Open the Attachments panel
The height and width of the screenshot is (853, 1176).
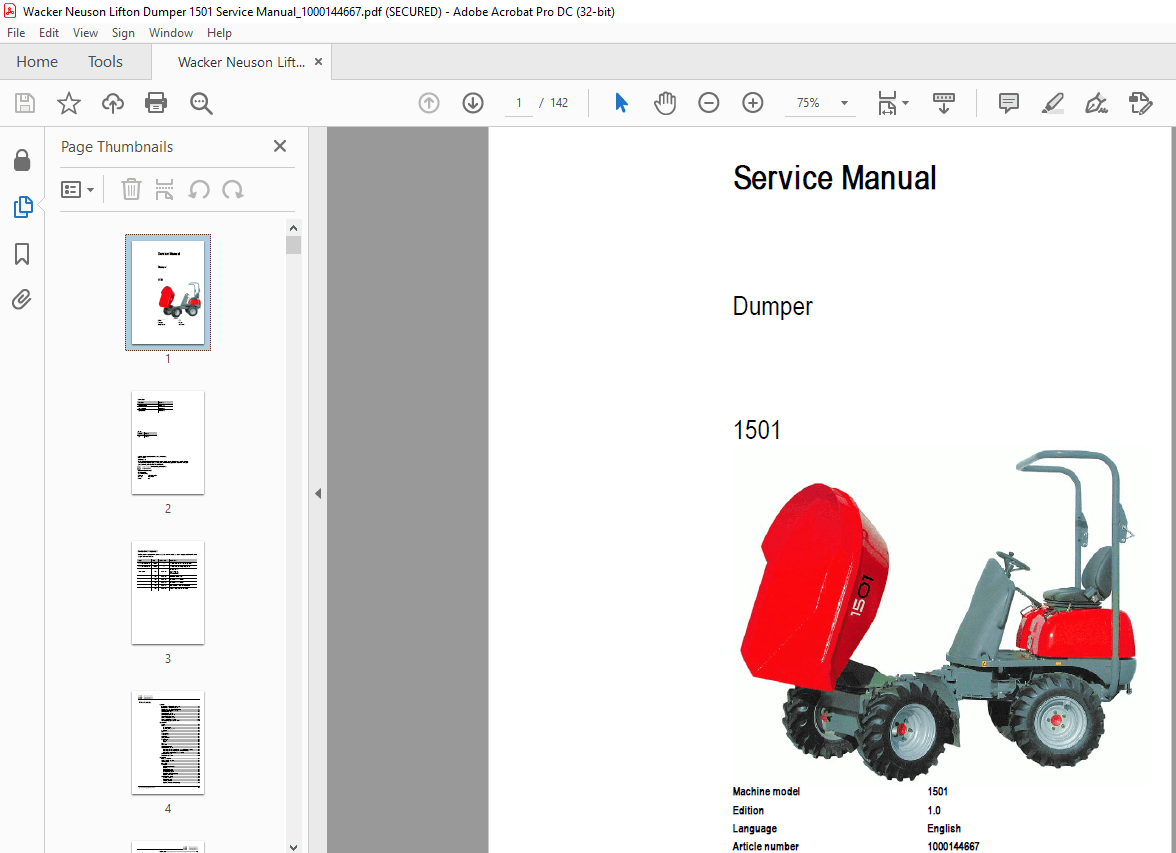click(x=22, y=299)
